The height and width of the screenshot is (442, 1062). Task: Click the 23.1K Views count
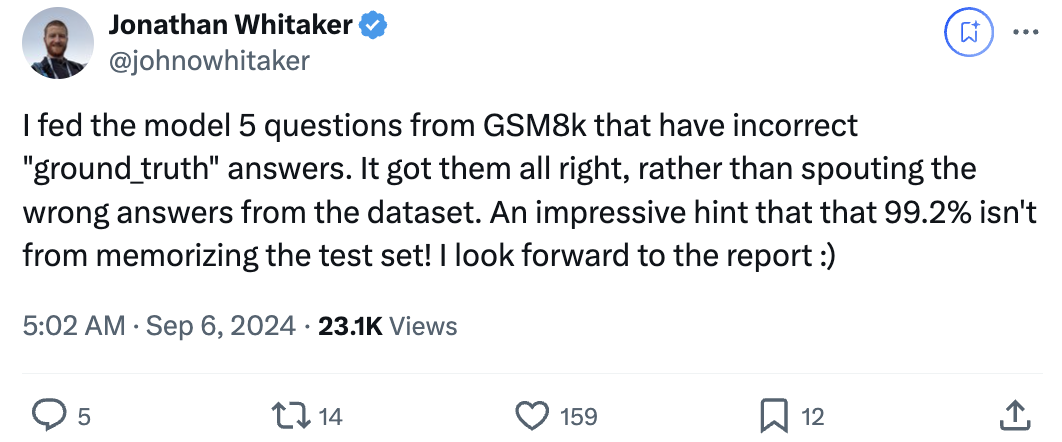click(x=386, y=326)
